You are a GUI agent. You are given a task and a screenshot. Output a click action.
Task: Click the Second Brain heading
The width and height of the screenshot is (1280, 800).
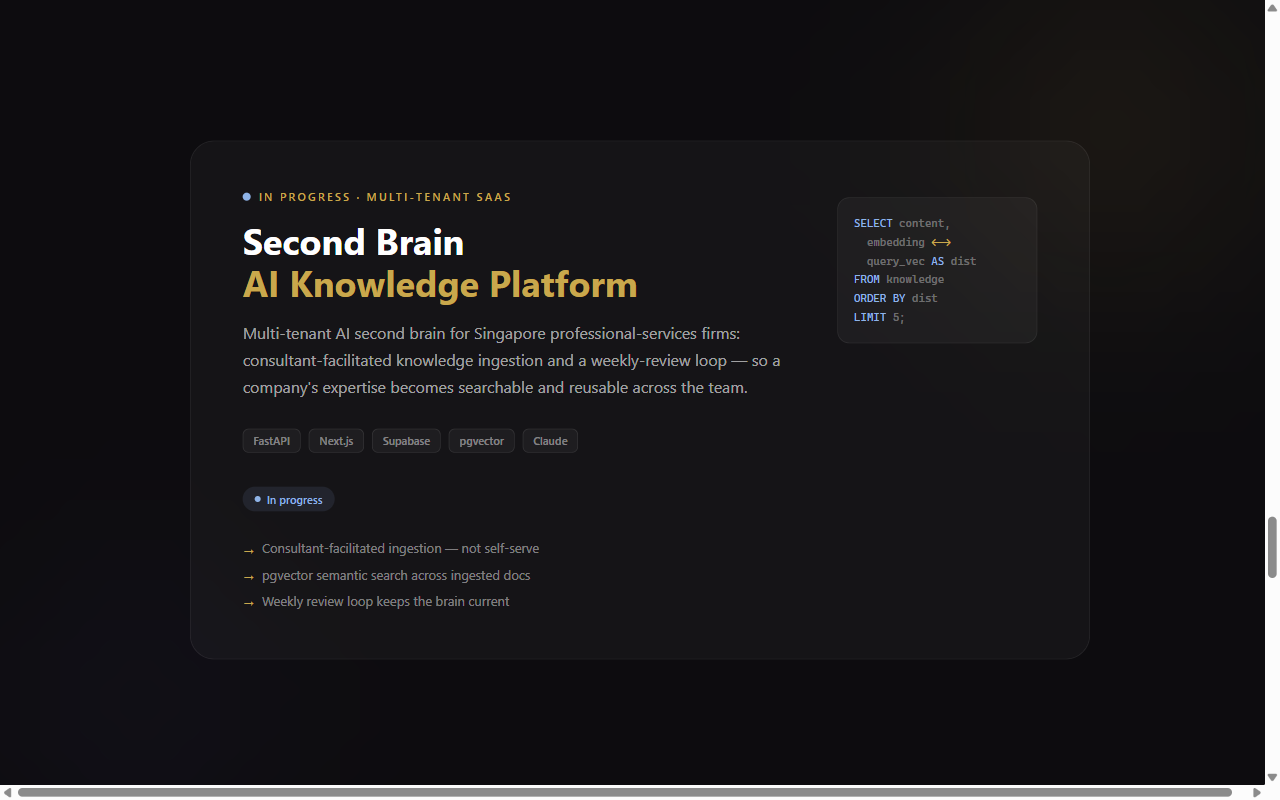[x=354, y=242]
